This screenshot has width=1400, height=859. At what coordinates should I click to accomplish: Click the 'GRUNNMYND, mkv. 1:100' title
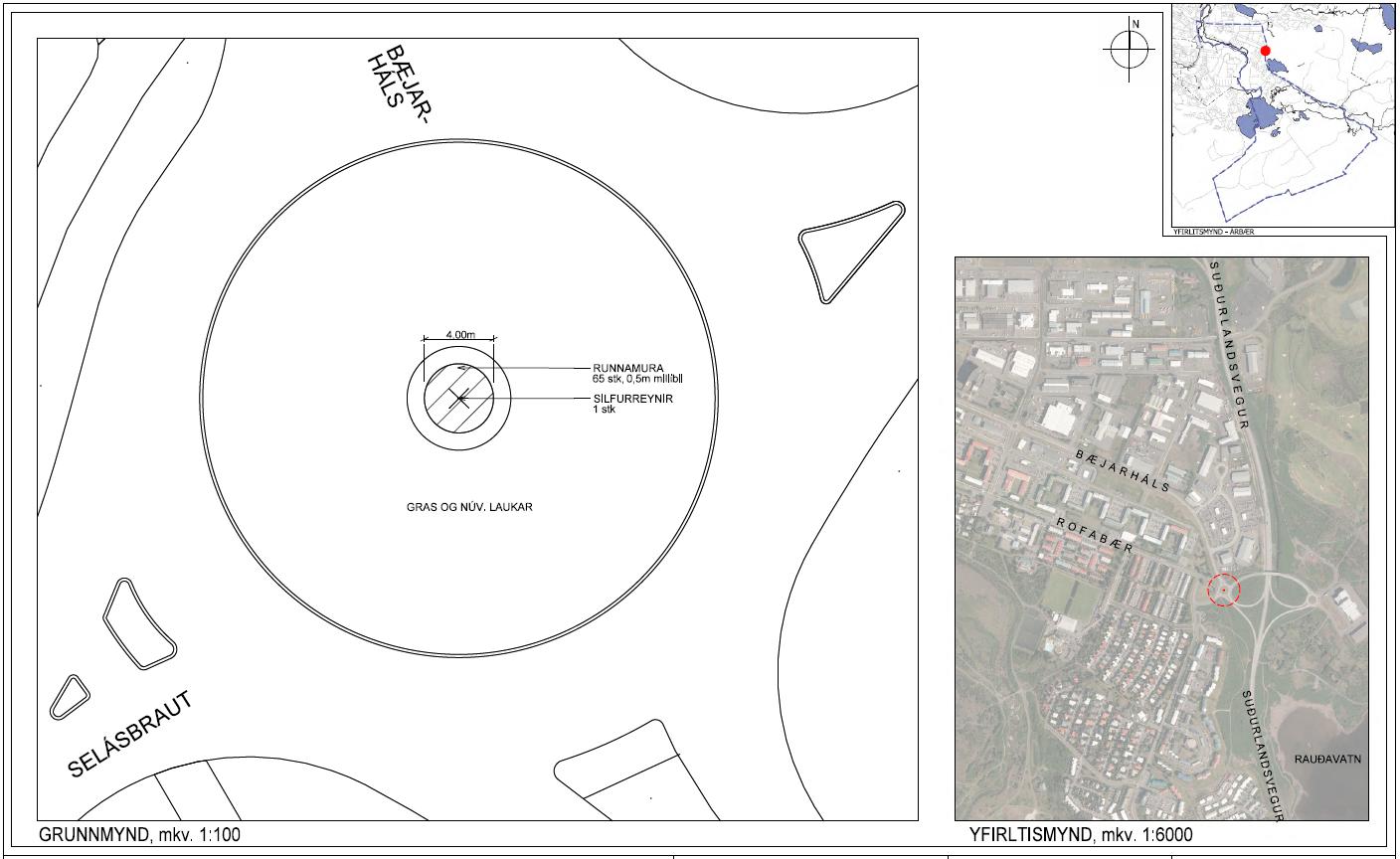point(140,834)
